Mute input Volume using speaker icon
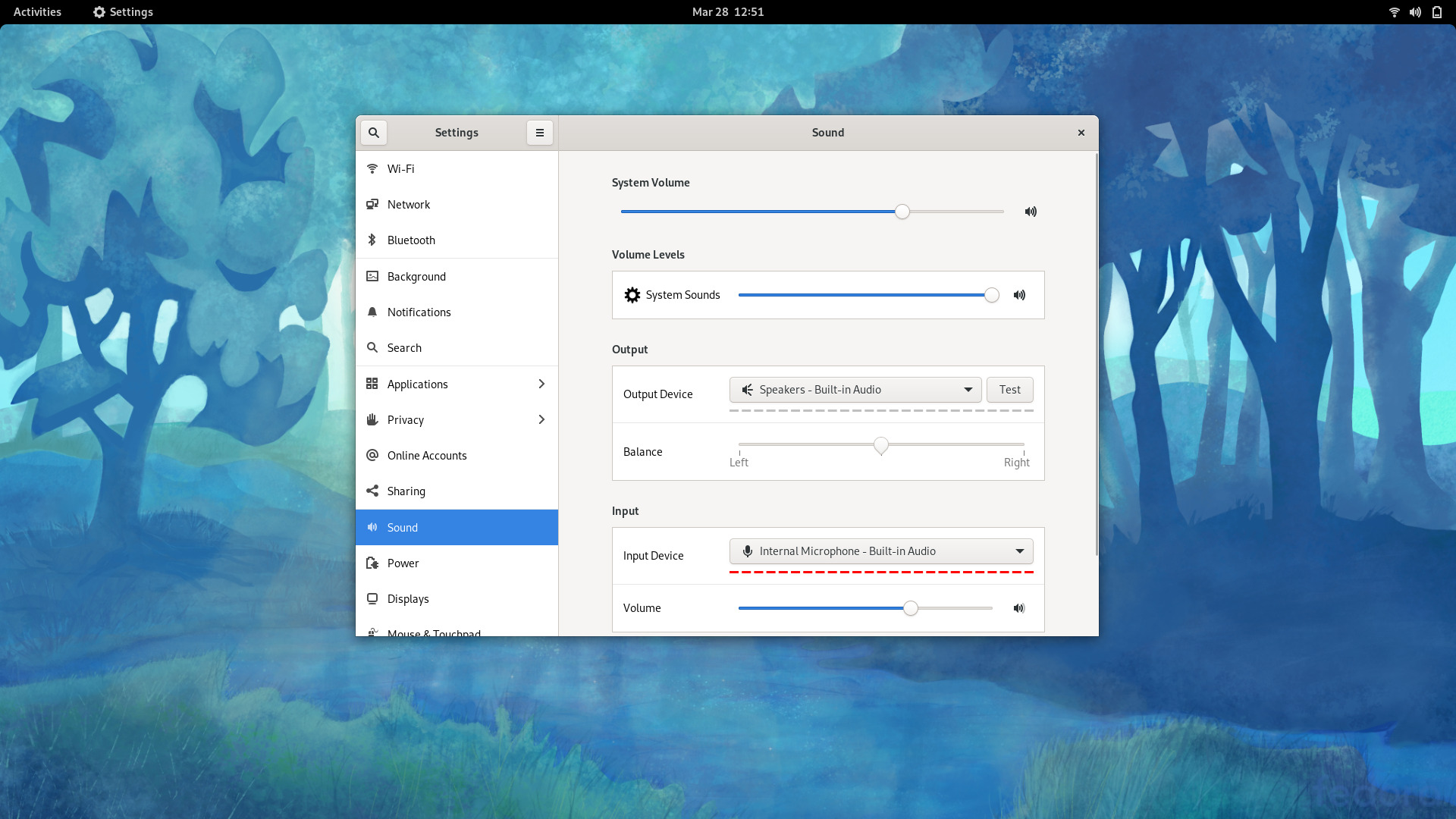This screenshot has width=1456, height=819. 1019,608
